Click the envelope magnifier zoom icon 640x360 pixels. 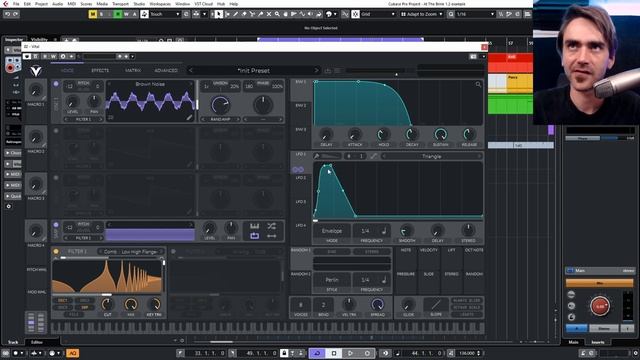tap(478, 84)
